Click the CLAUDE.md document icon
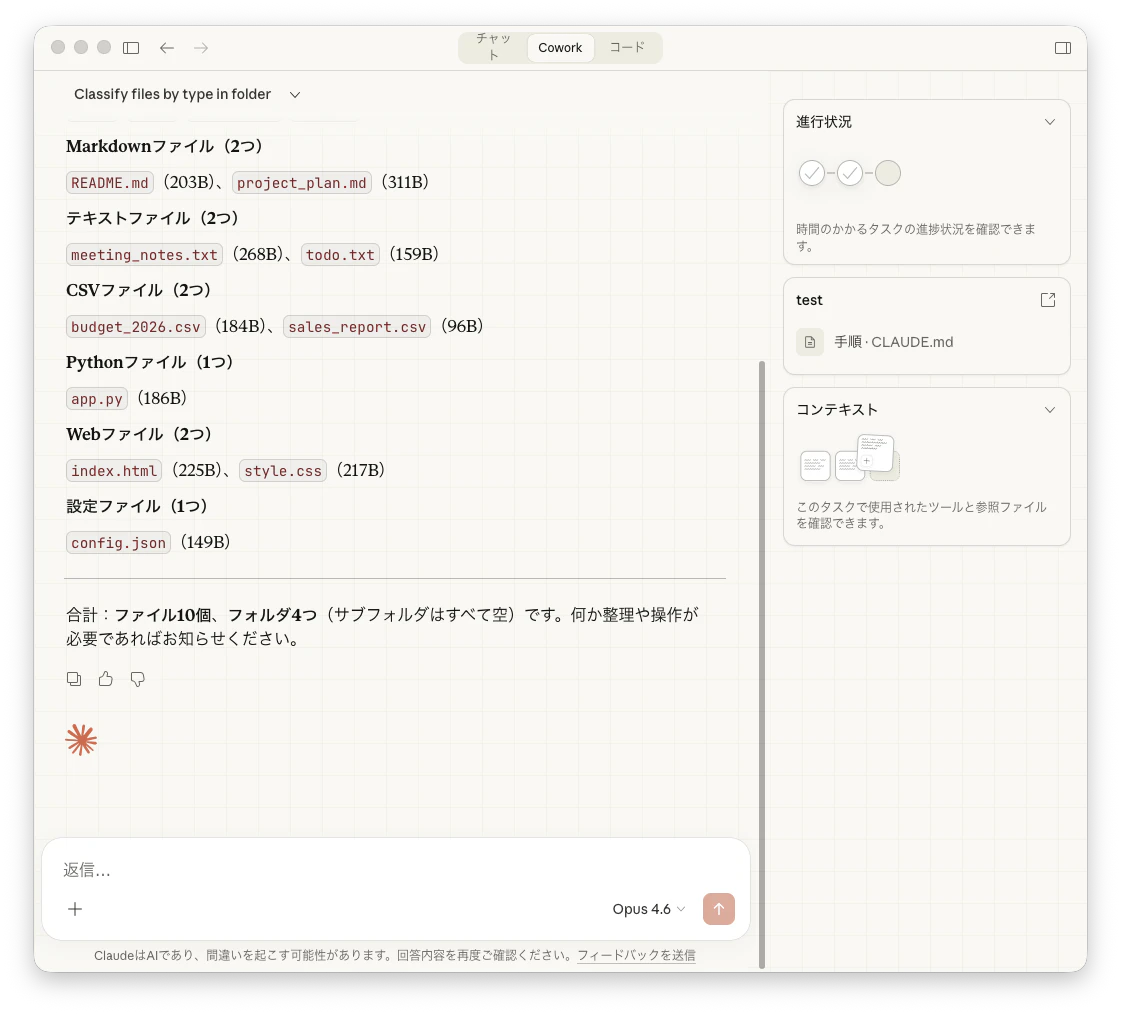 [x=809, y=342]
